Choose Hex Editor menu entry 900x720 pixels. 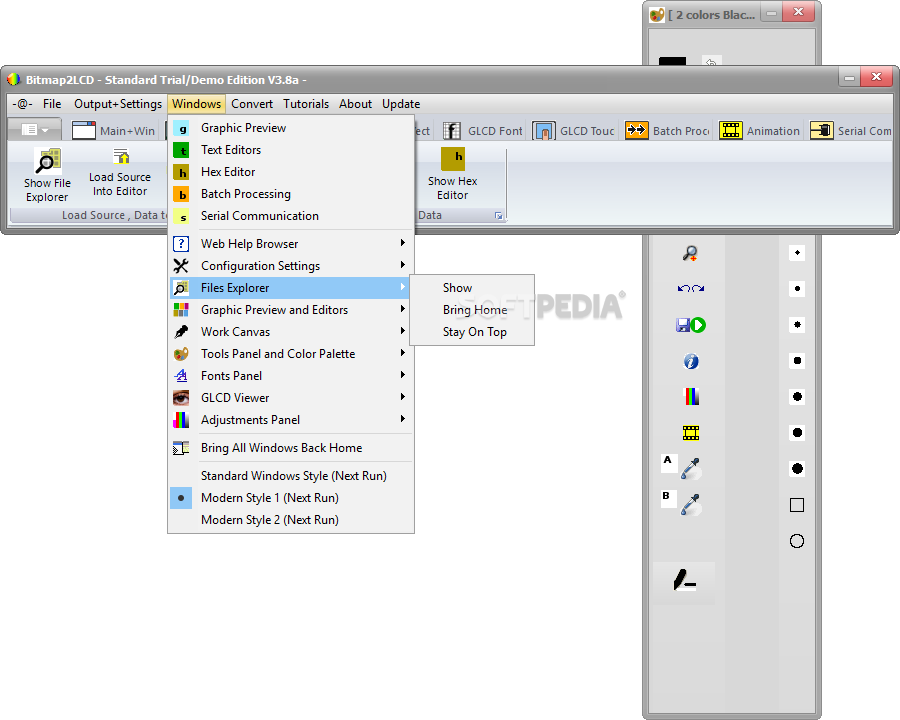tap(291, 172)
